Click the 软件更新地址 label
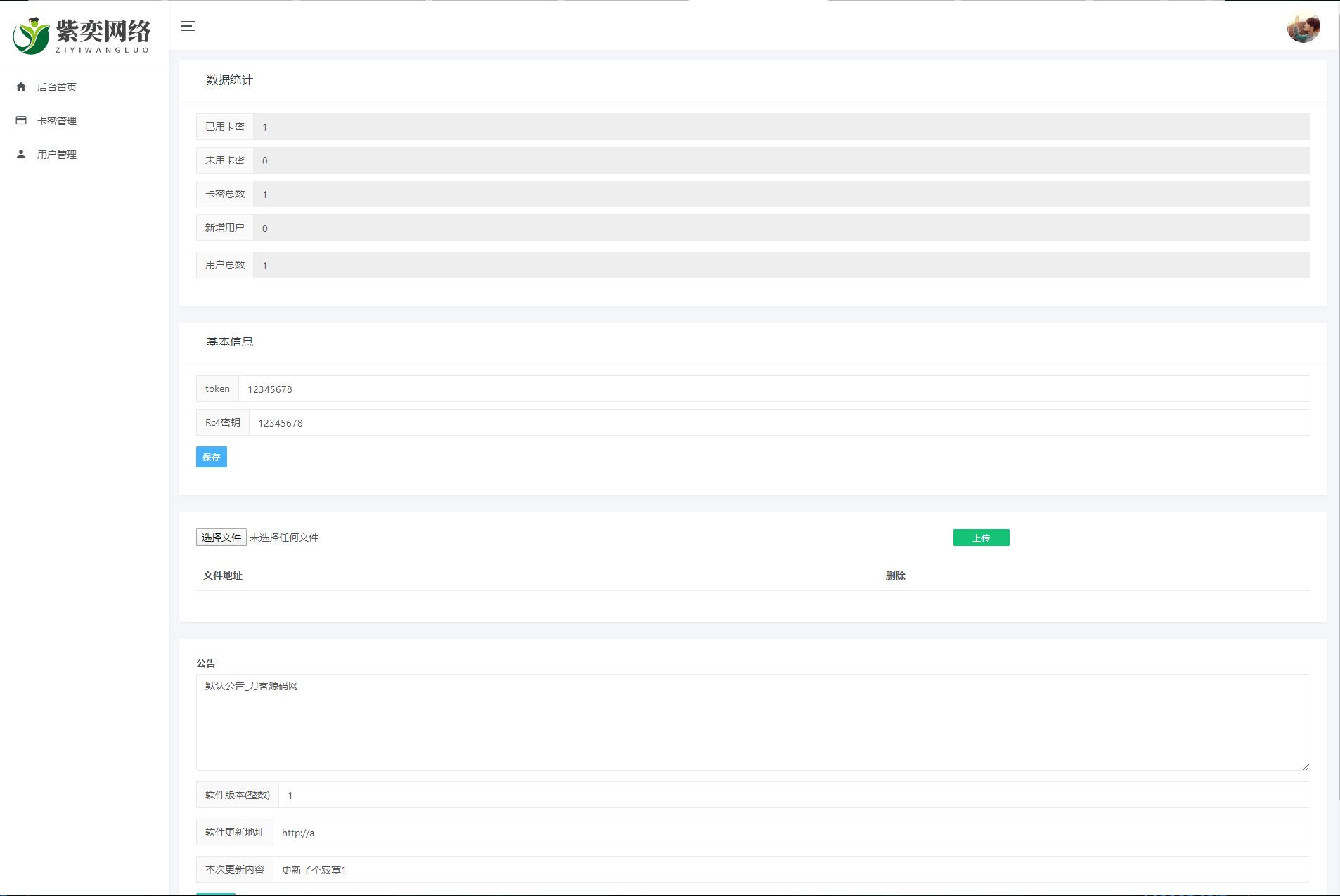The width and height of the screenshot is (1340, 896). pos(235,832)
